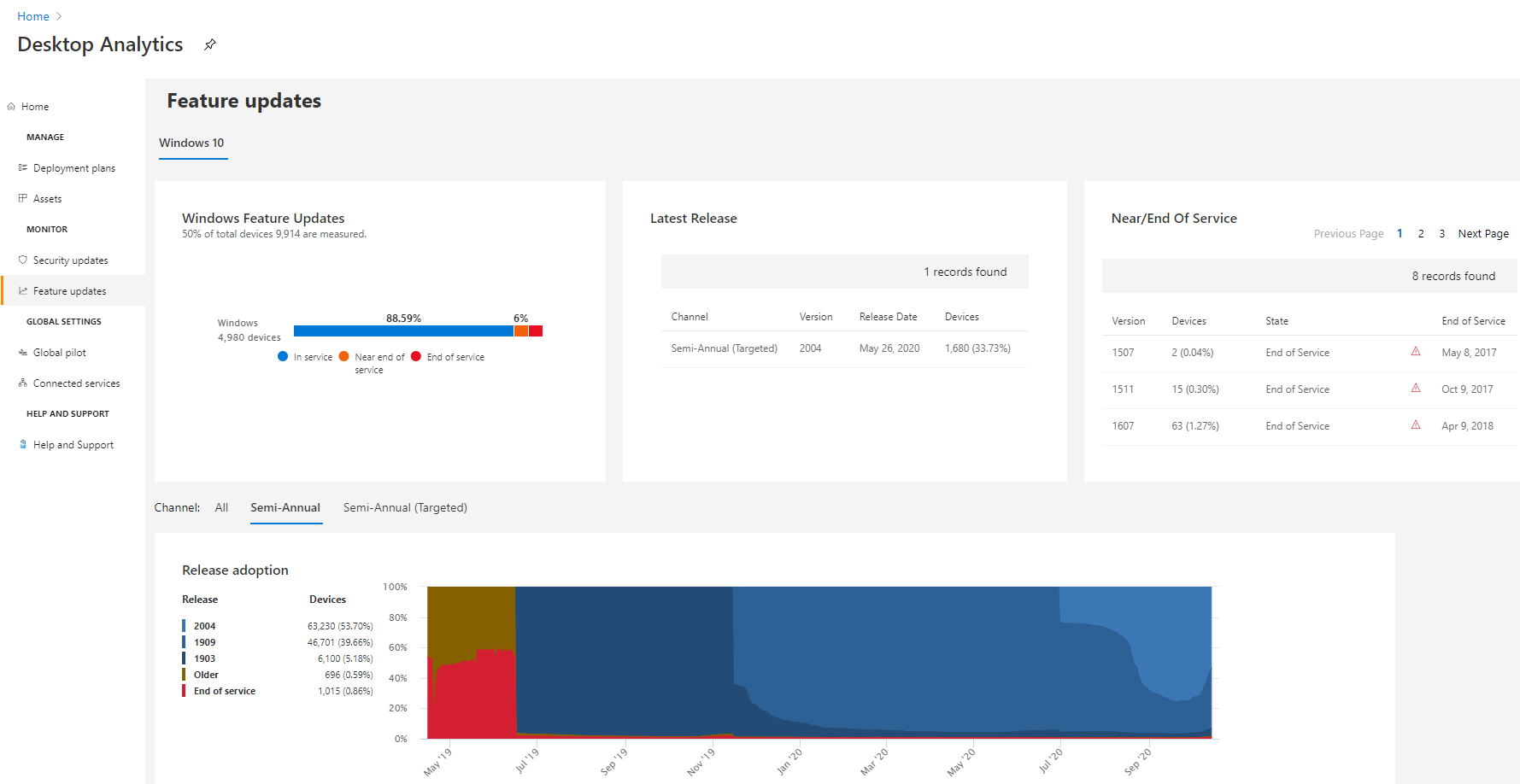Click Previous Page in Near/End Of Service

click(x=1348, y=234)
